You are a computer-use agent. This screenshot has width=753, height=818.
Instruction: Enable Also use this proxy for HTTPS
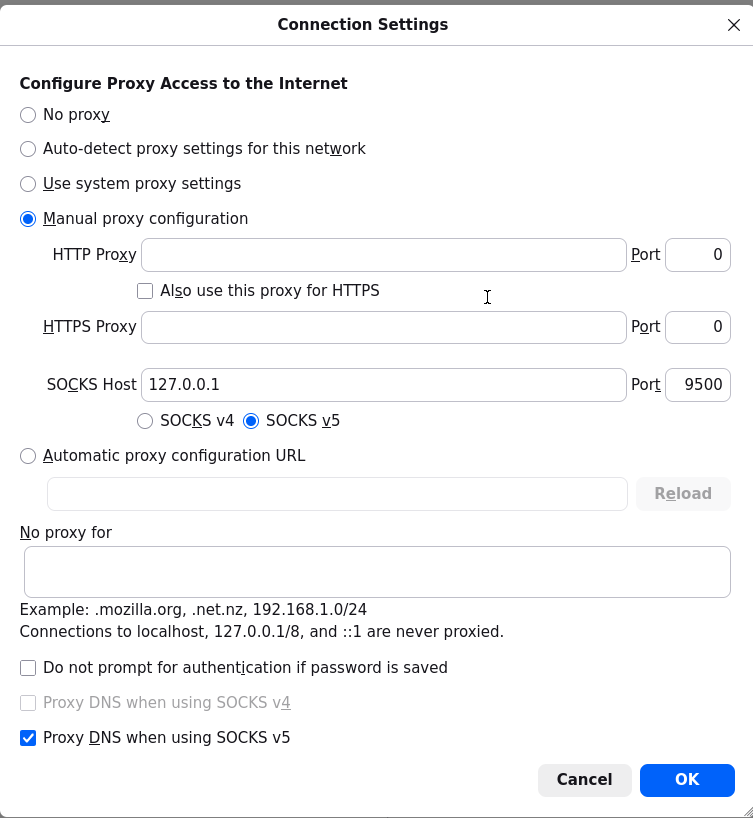click(x=145, y=291)
